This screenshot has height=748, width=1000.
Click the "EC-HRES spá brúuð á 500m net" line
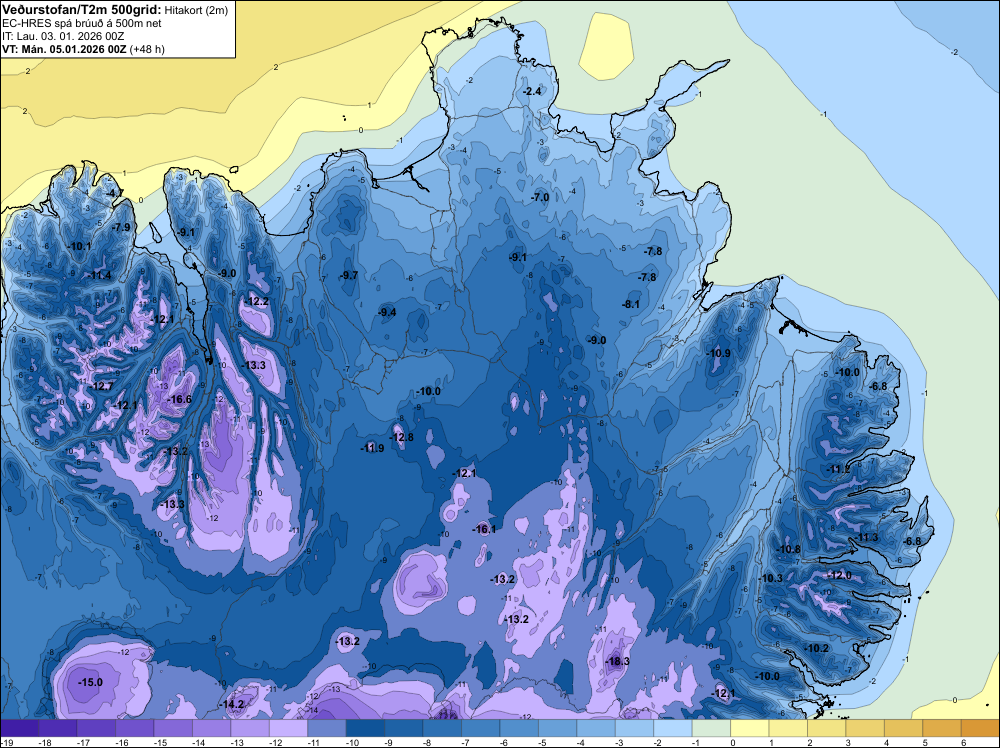(x=82, y=23)
